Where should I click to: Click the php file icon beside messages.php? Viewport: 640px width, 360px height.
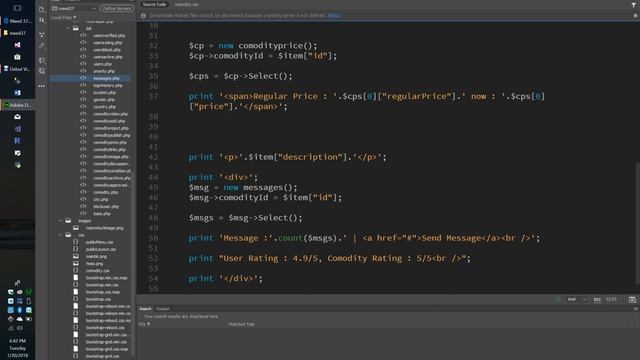click(x=84, y=78)
